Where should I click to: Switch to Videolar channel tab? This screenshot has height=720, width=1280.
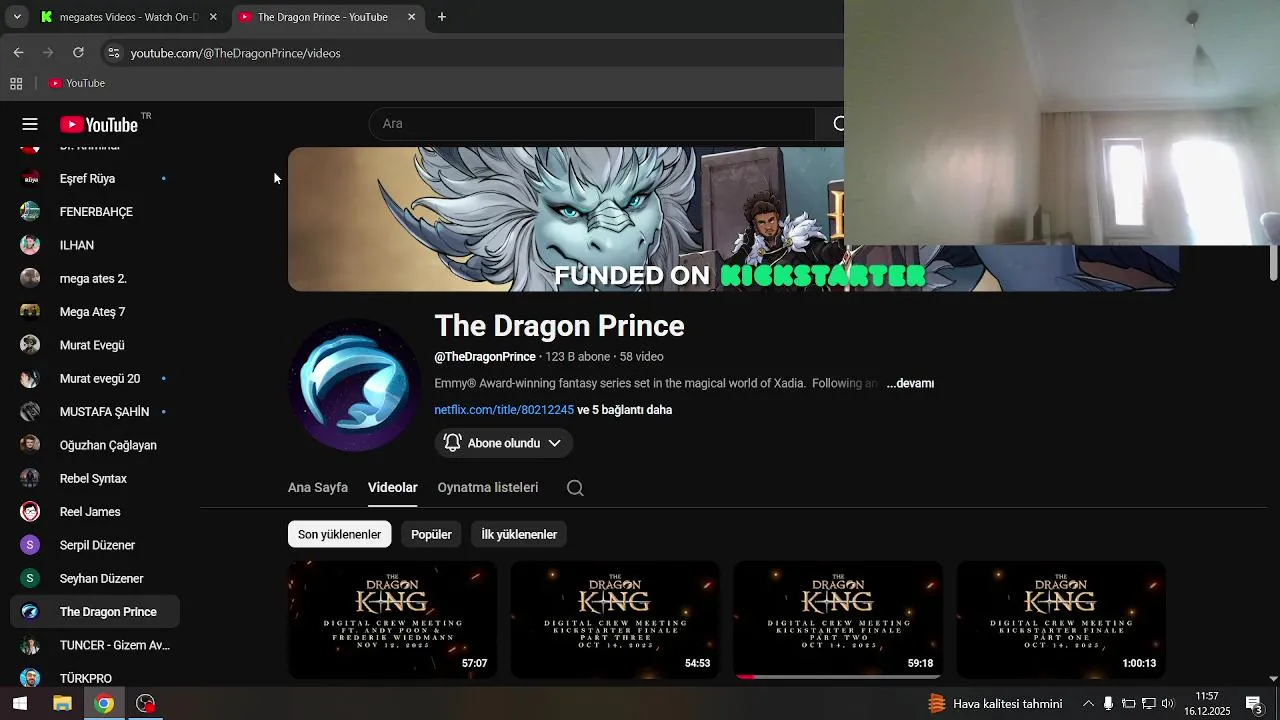pyautogui.click(x=392, y=488)
